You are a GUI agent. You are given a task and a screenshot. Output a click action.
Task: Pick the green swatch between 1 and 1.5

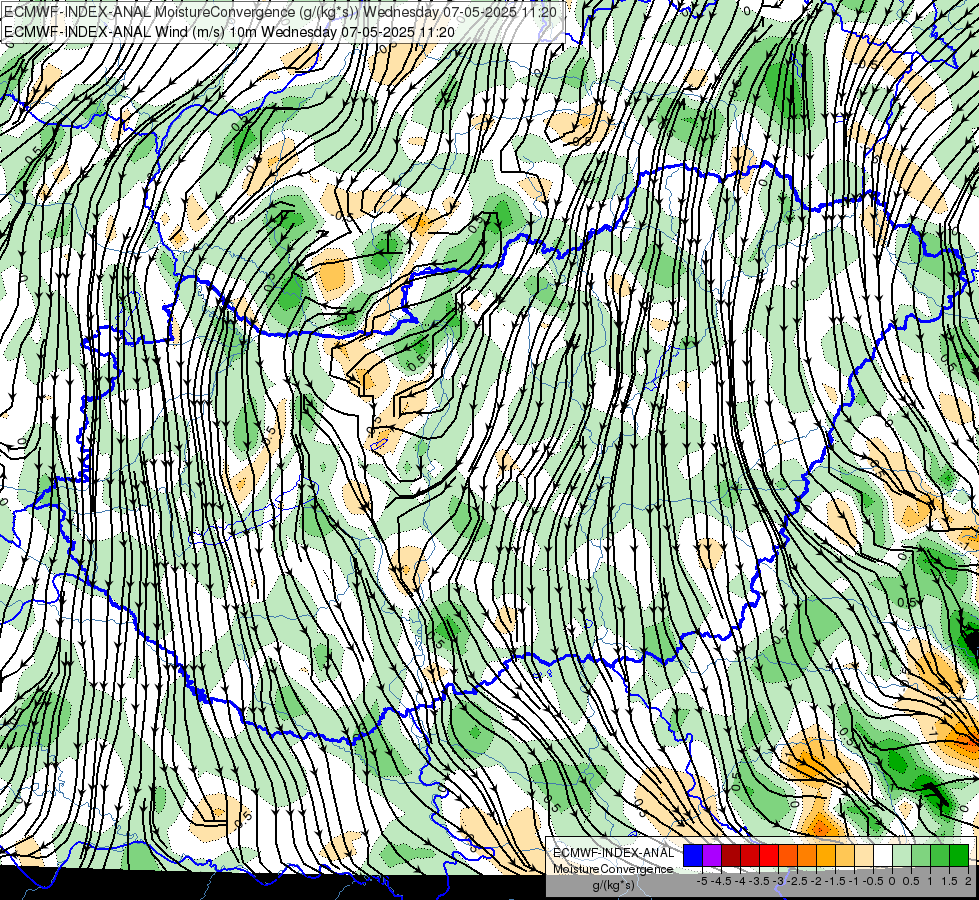click(940, 855)
